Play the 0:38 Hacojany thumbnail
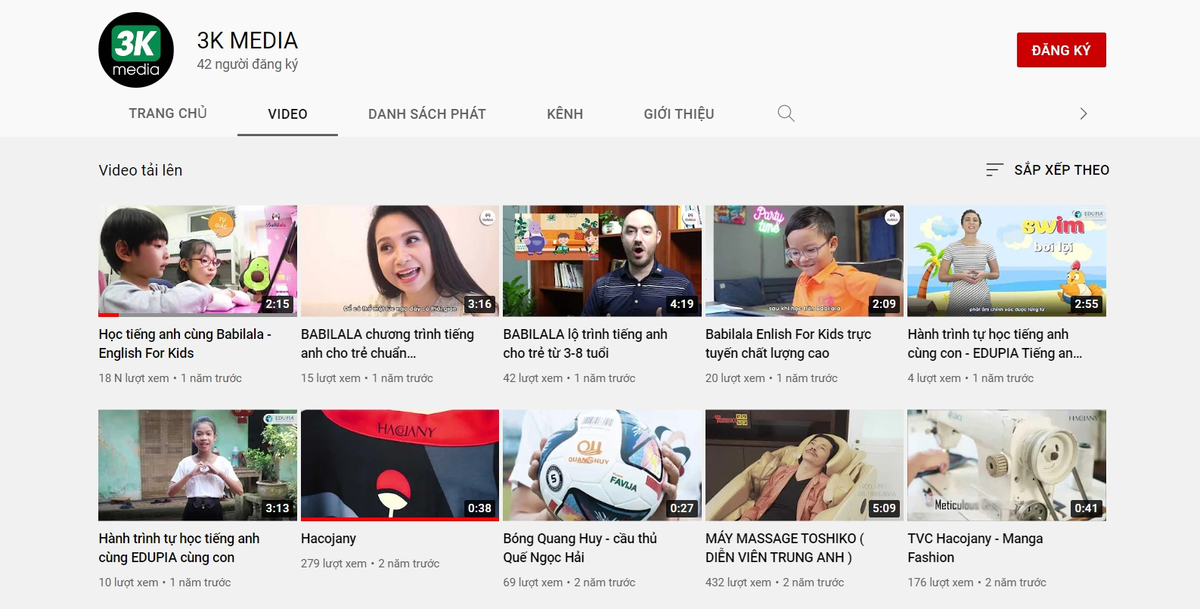Viewport: 1200px width, 609px height. pyautogui.click(x=400, y=465)
